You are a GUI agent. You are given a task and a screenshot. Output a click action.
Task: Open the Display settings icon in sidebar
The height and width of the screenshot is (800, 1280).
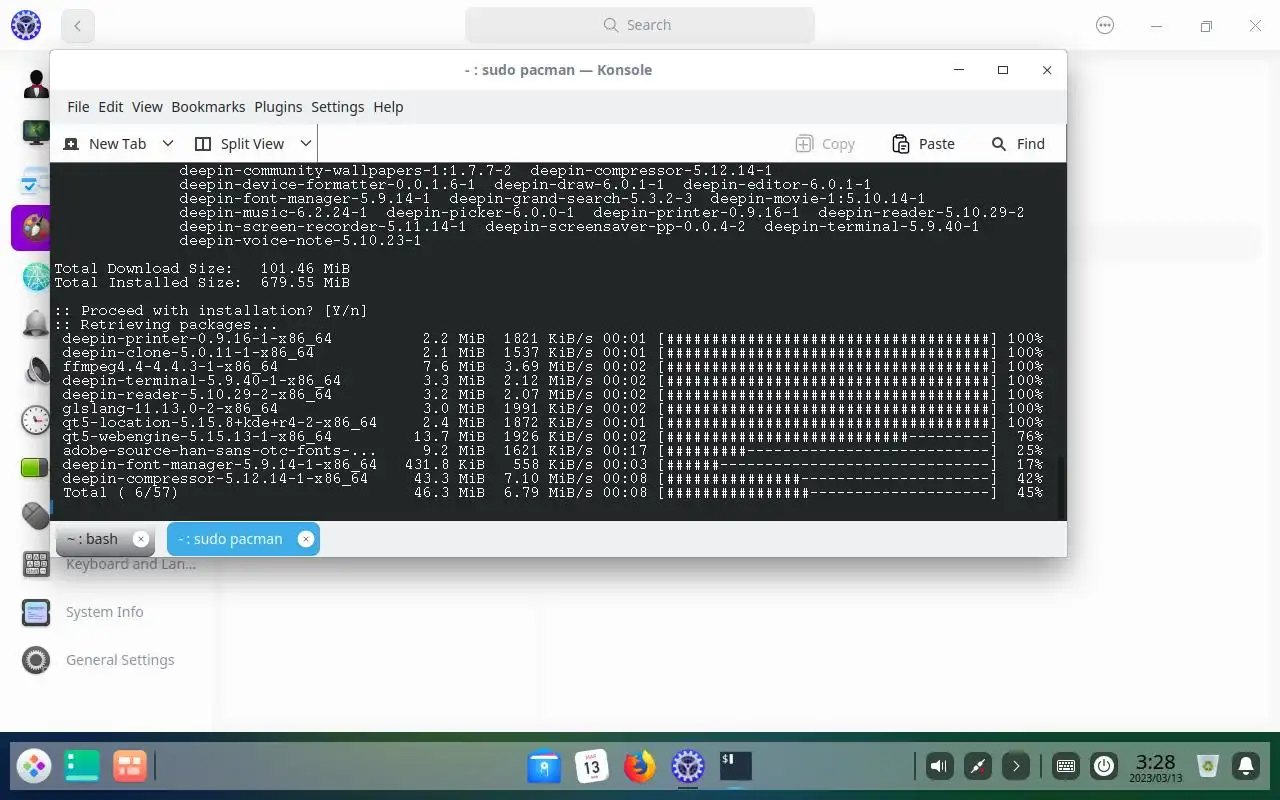[x=36, y=132]
